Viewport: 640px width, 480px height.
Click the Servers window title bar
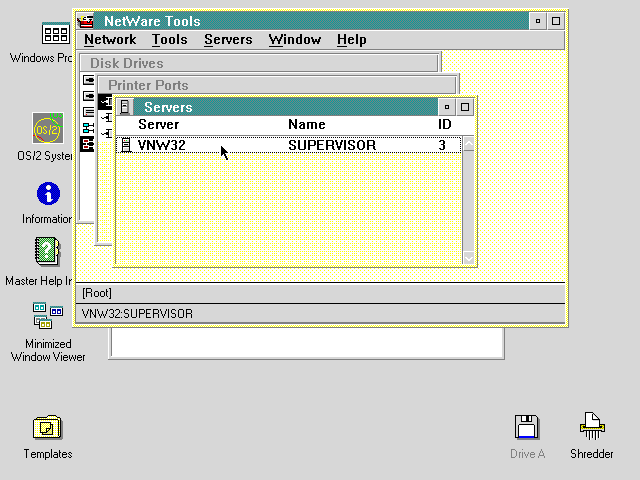coord(286,107)
